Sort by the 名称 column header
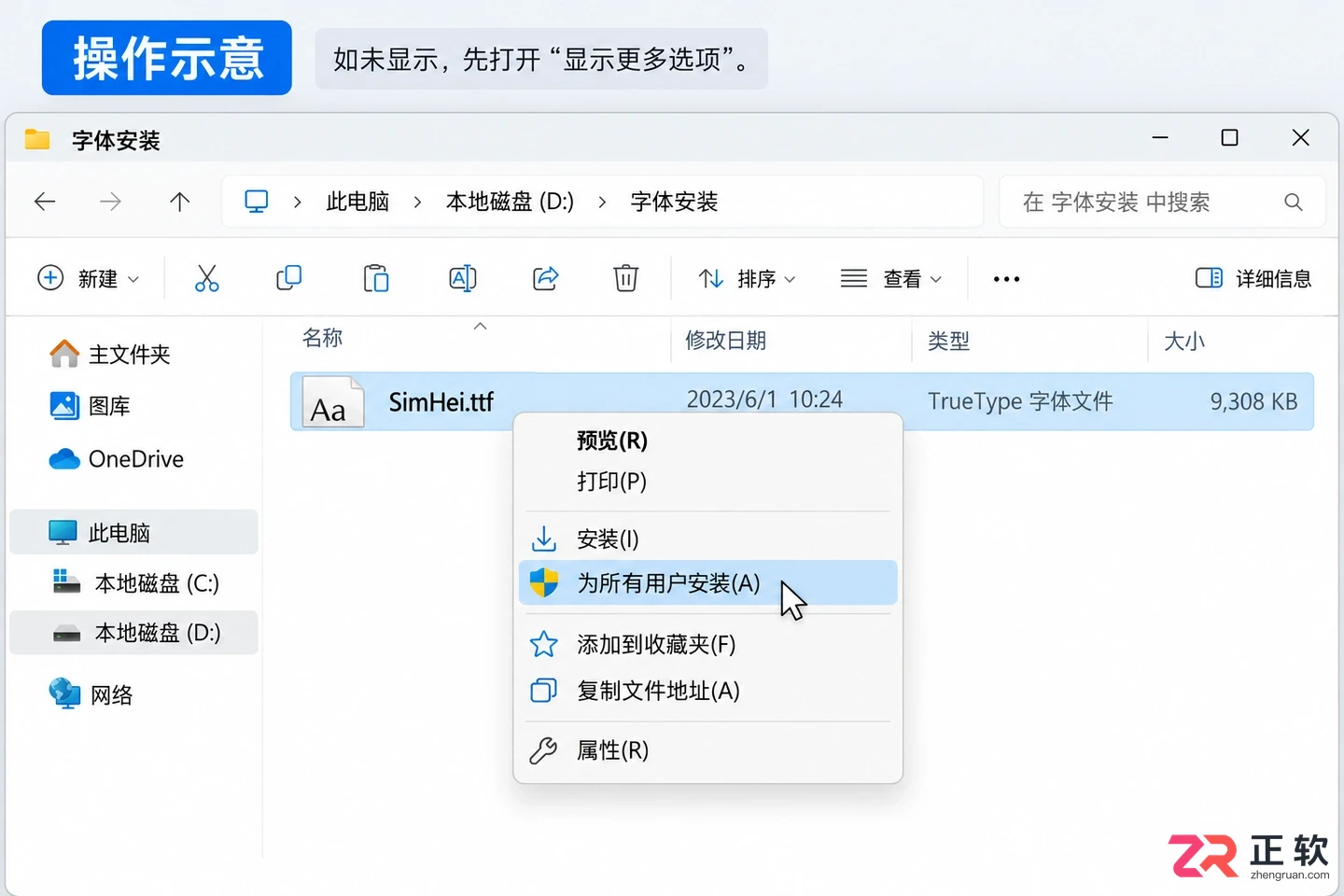 [x=323, y=338]
